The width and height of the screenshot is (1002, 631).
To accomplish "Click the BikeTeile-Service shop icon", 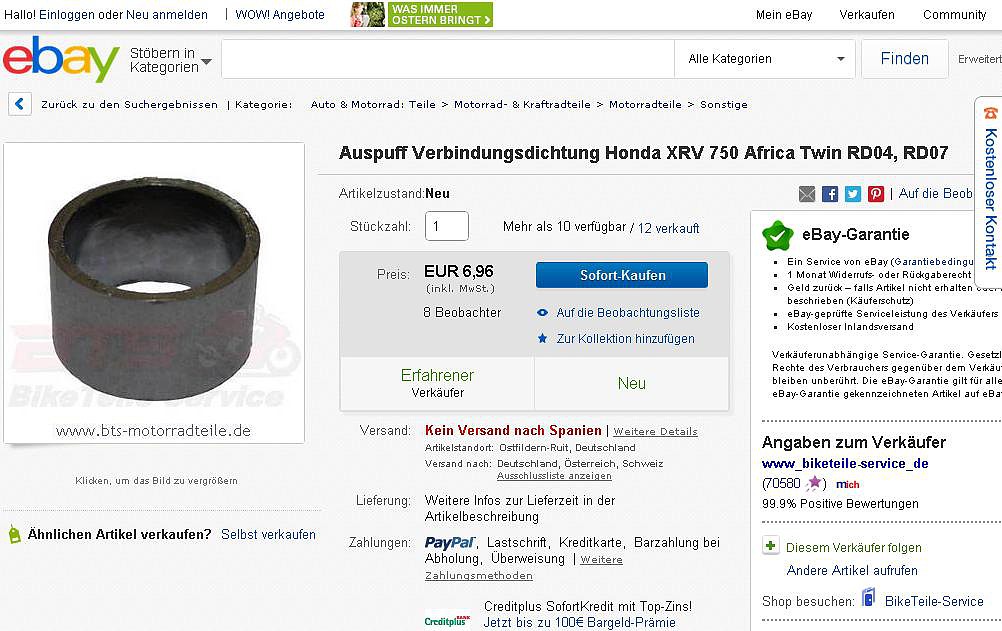I will coord(868,598).
